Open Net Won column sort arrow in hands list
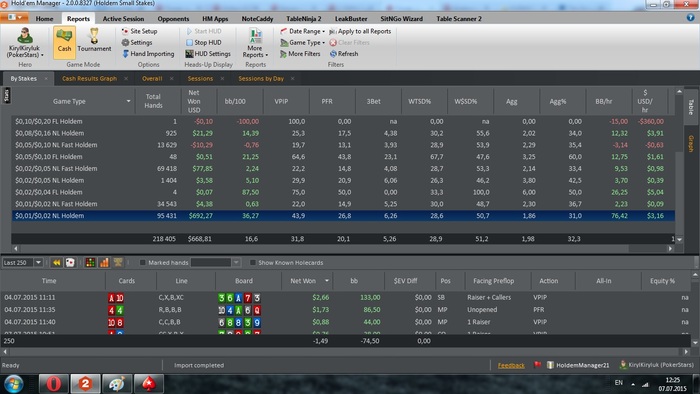 pos(327,281)
